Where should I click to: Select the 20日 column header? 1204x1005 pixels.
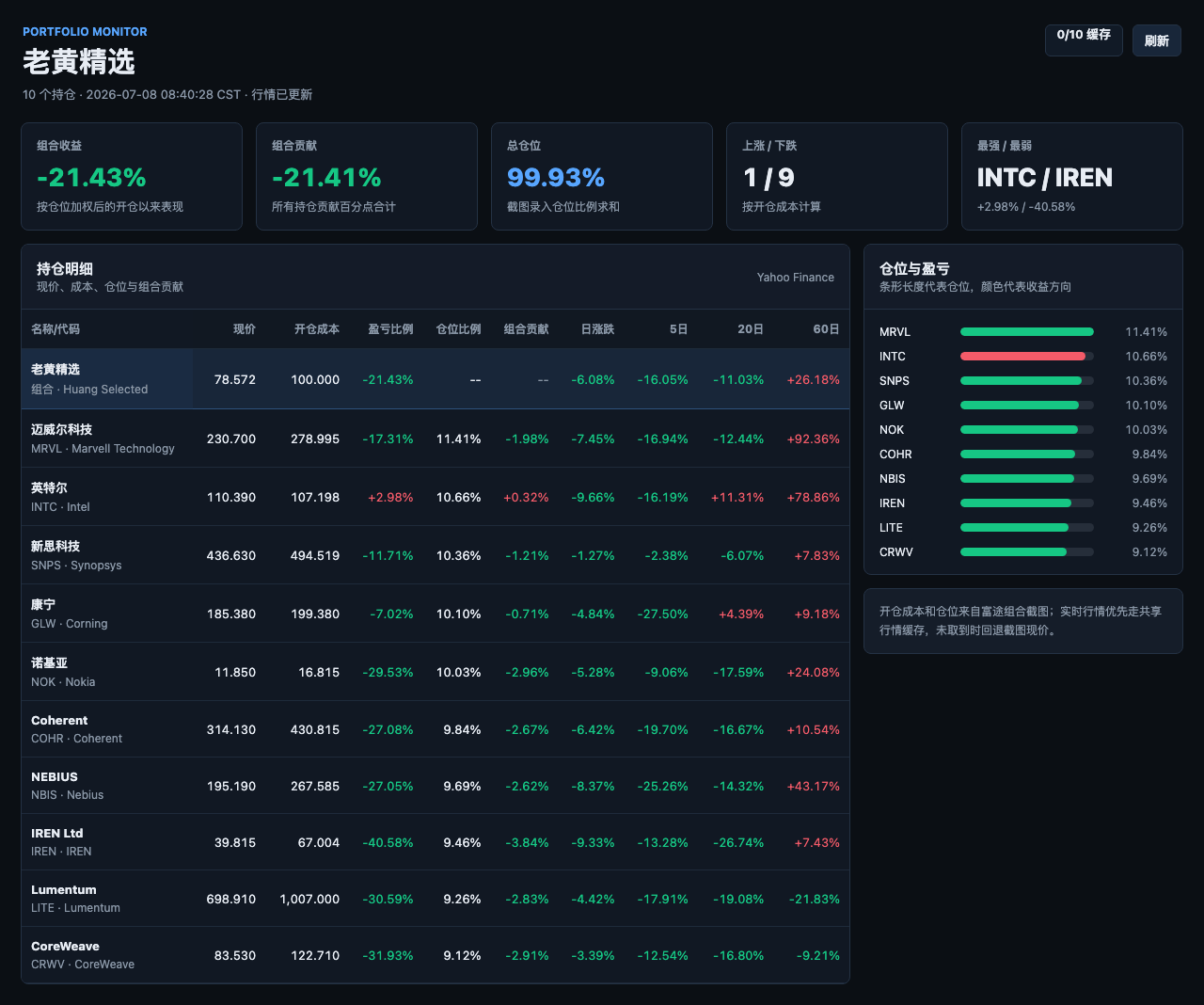[x=751, y=329]
